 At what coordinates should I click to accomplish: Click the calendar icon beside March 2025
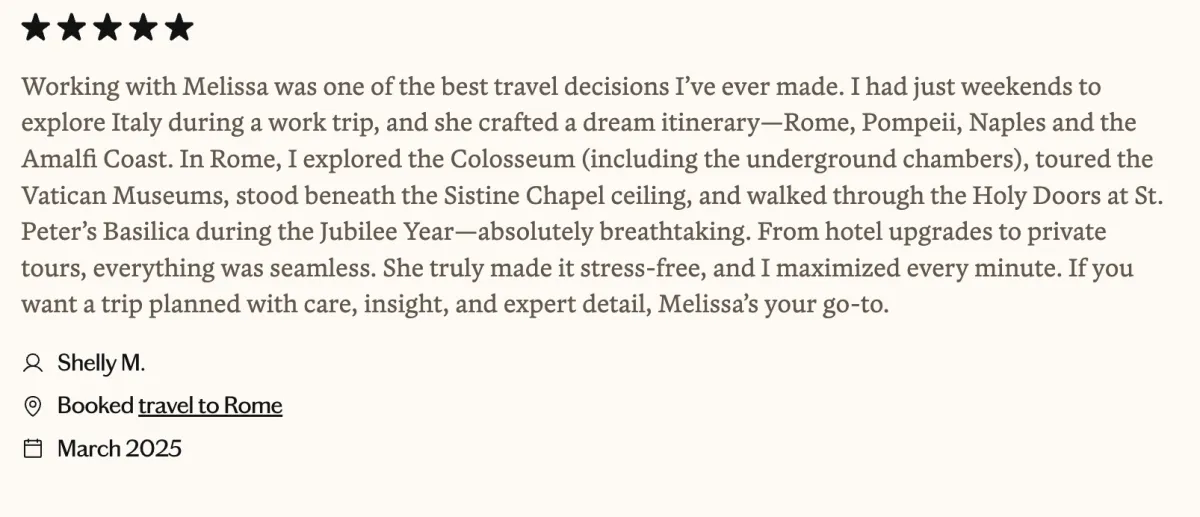(x=33, y=449)
